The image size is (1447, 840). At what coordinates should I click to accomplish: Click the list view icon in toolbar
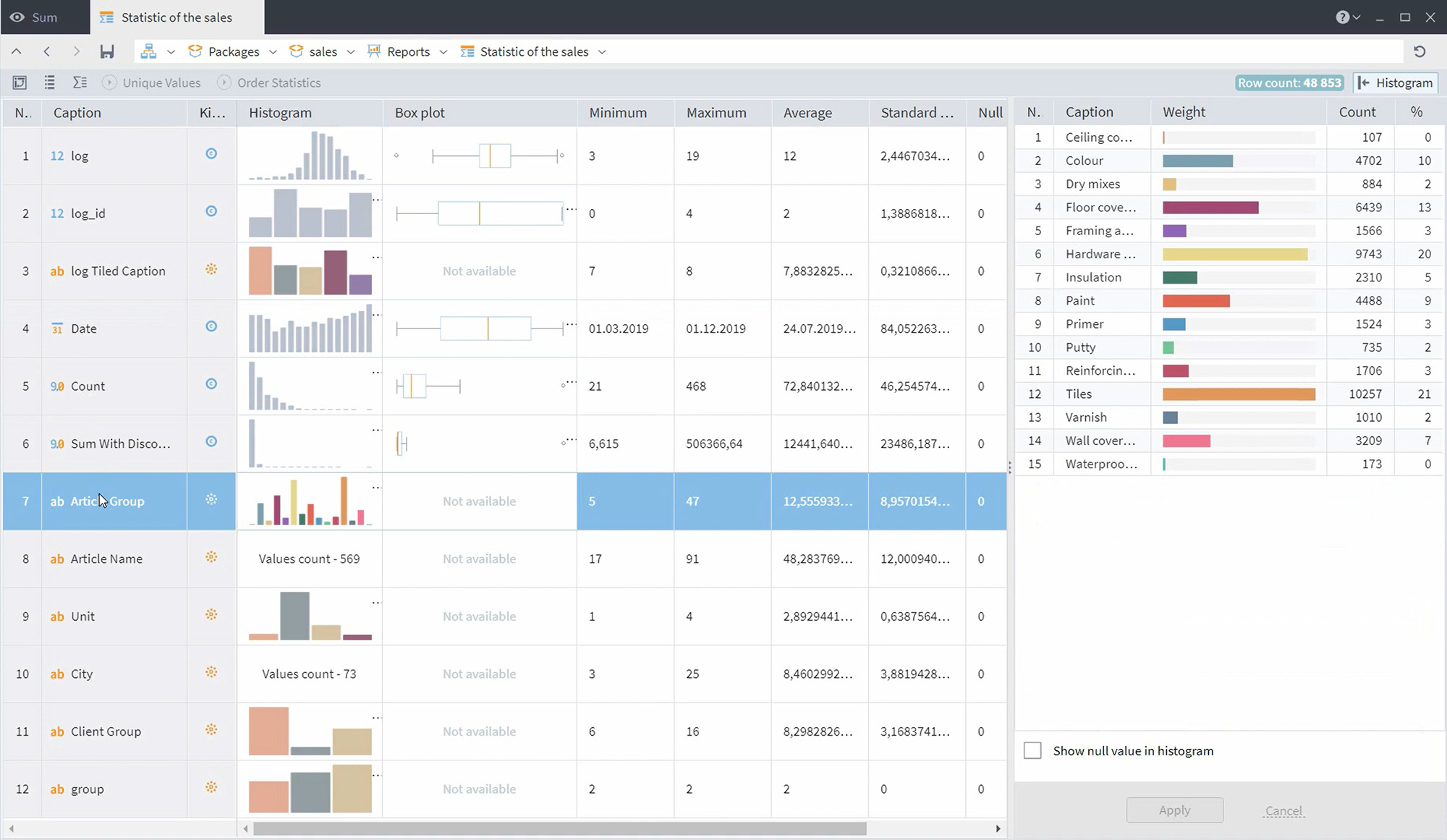[x=49, y=82]
